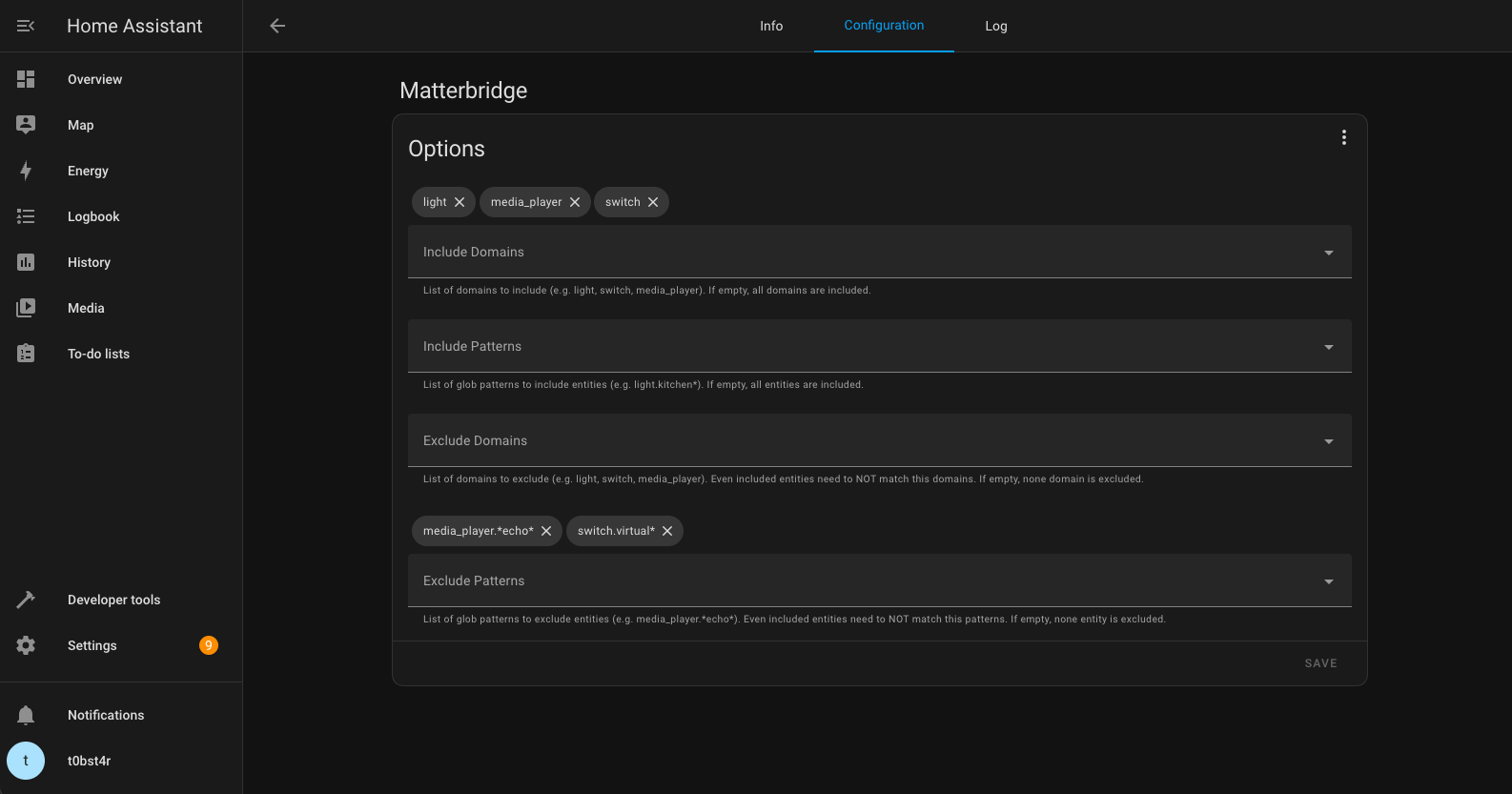The image size is (1512, 794).
Task: Collapse the sidebar with the menu icon
Action: (26, 26)
